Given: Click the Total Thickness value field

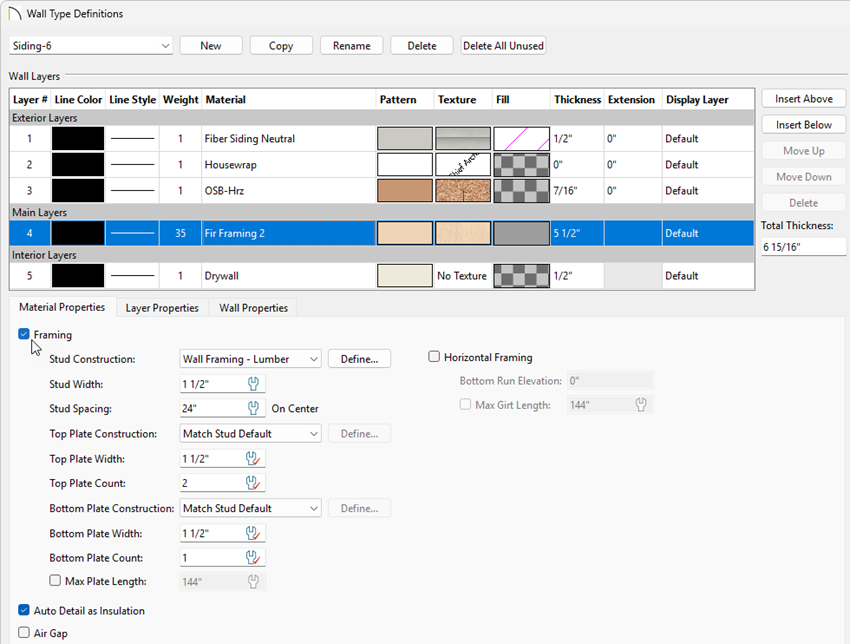Looking at the screenshot, I should click(803, 247).
